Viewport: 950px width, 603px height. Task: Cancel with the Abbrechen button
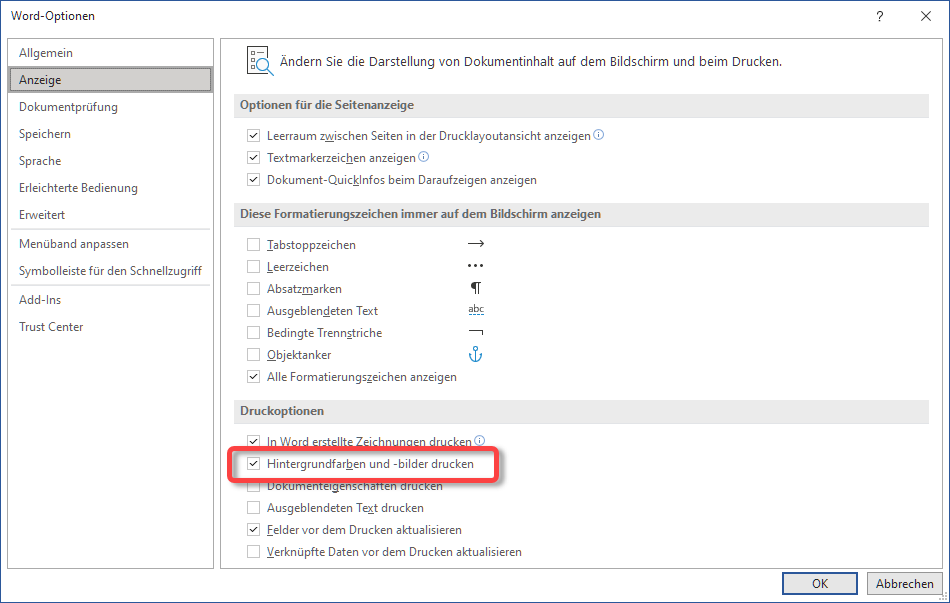[x=905, y=584]
